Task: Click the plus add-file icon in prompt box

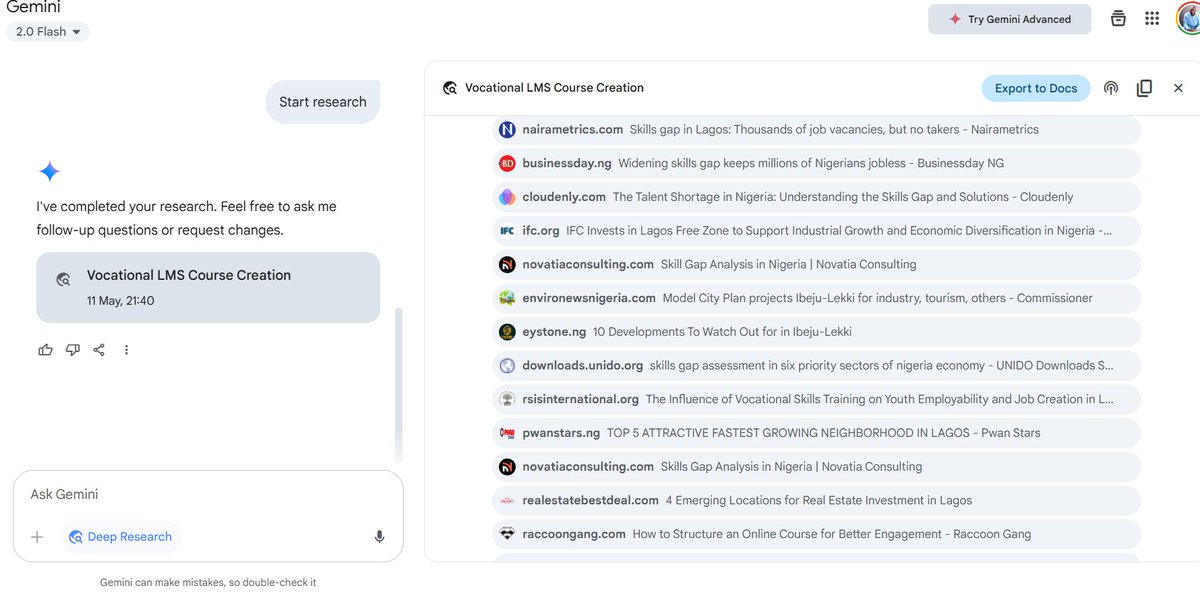Action: pyautogui.click(x=37, y=537)
